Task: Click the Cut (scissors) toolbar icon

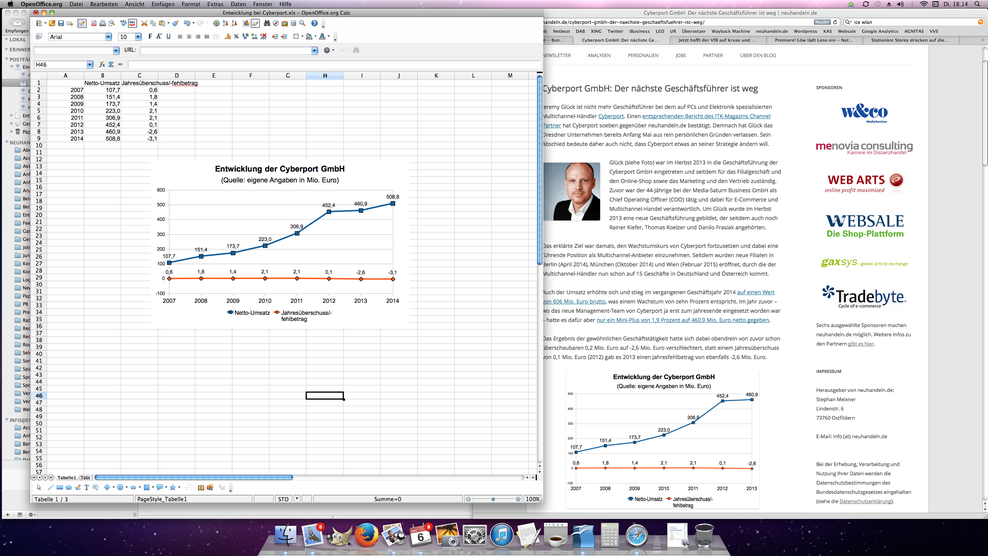Action: click(144, 23)
